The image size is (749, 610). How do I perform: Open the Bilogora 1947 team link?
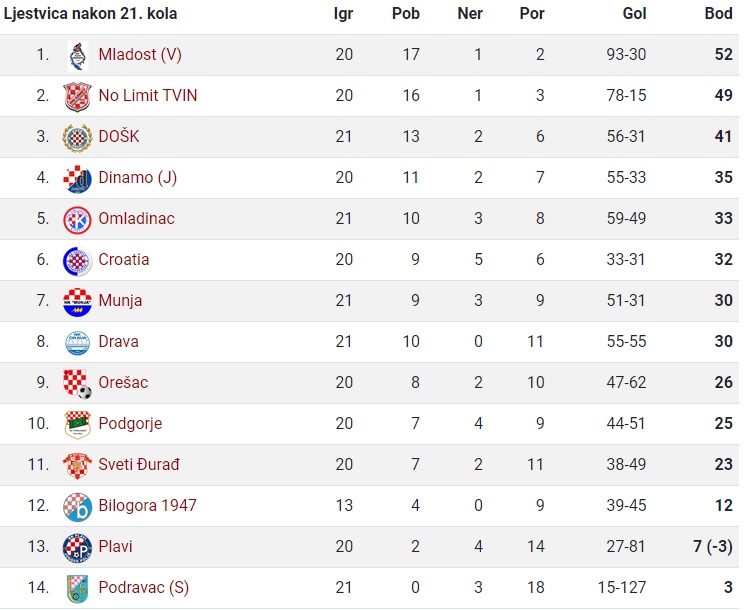point(148,505)
